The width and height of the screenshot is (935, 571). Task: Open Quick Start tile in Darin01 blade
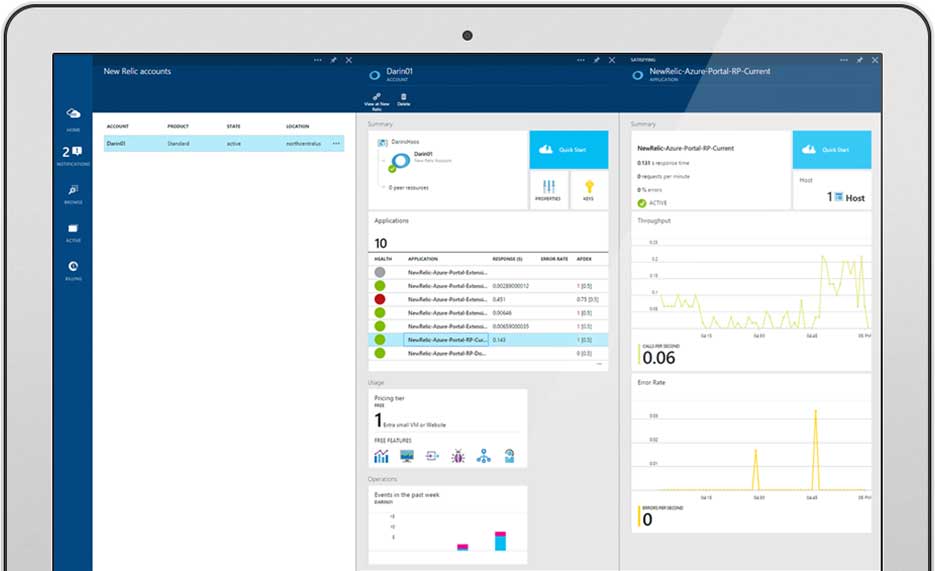click(569, 150)
